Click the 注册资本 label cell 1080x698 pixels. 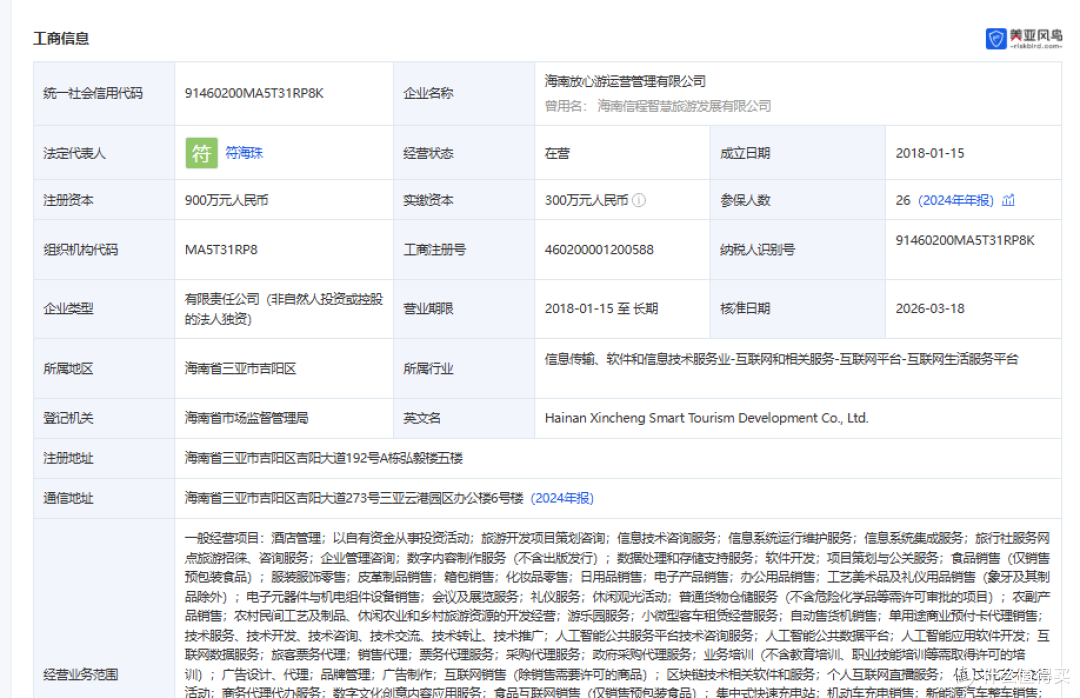104,201
